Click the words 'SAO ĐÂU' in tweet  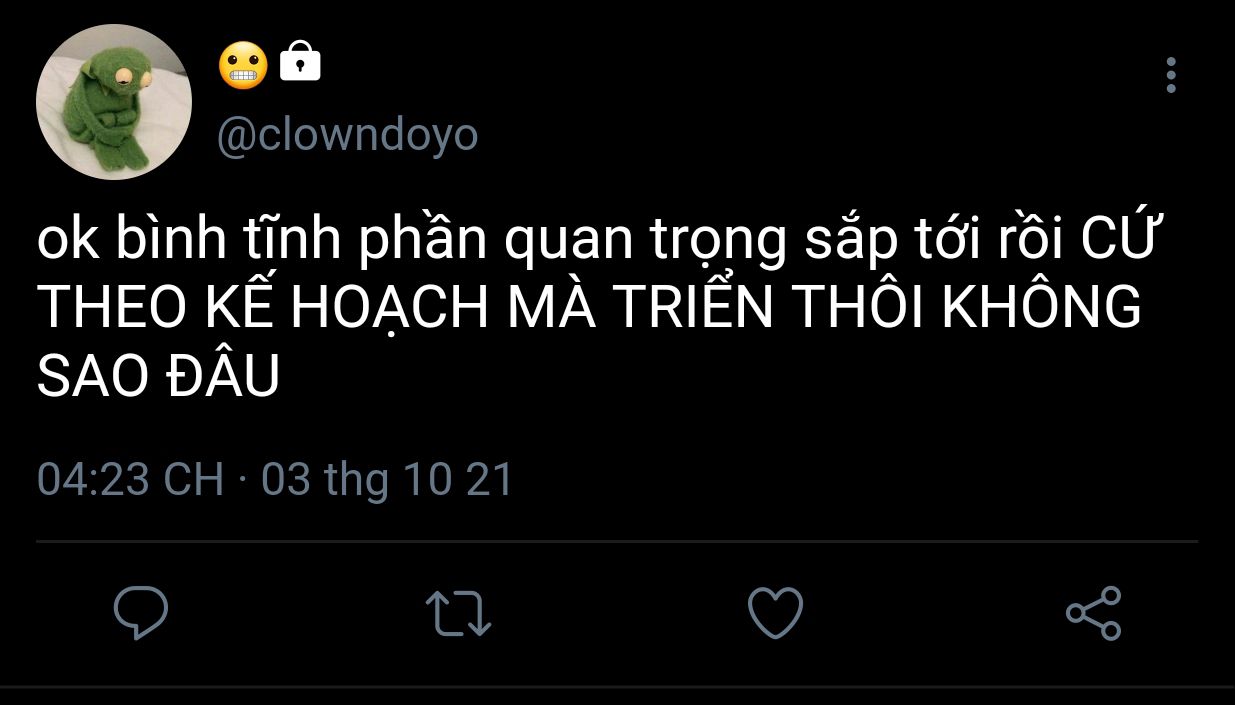coord(158,378)
